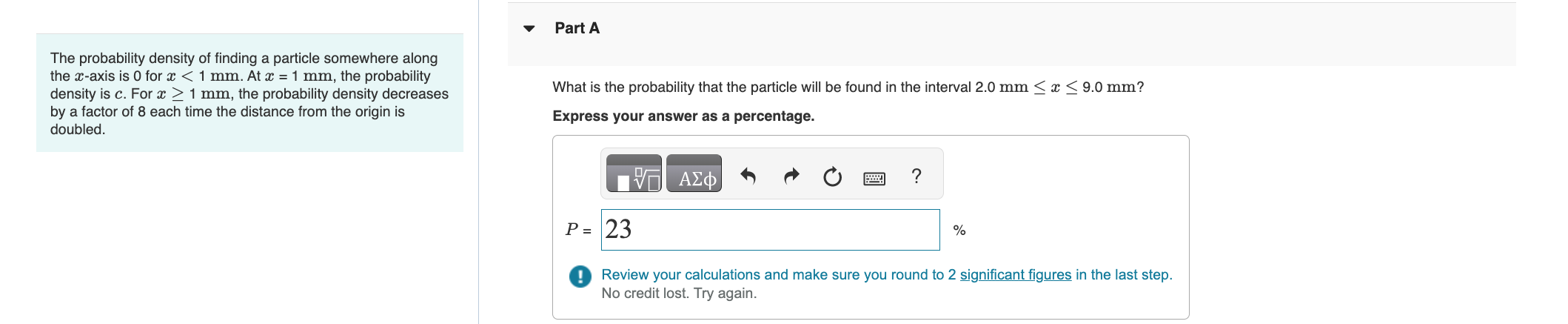Open the math templates palette button
Screen dimensions: 1568x324
(634, 174)
